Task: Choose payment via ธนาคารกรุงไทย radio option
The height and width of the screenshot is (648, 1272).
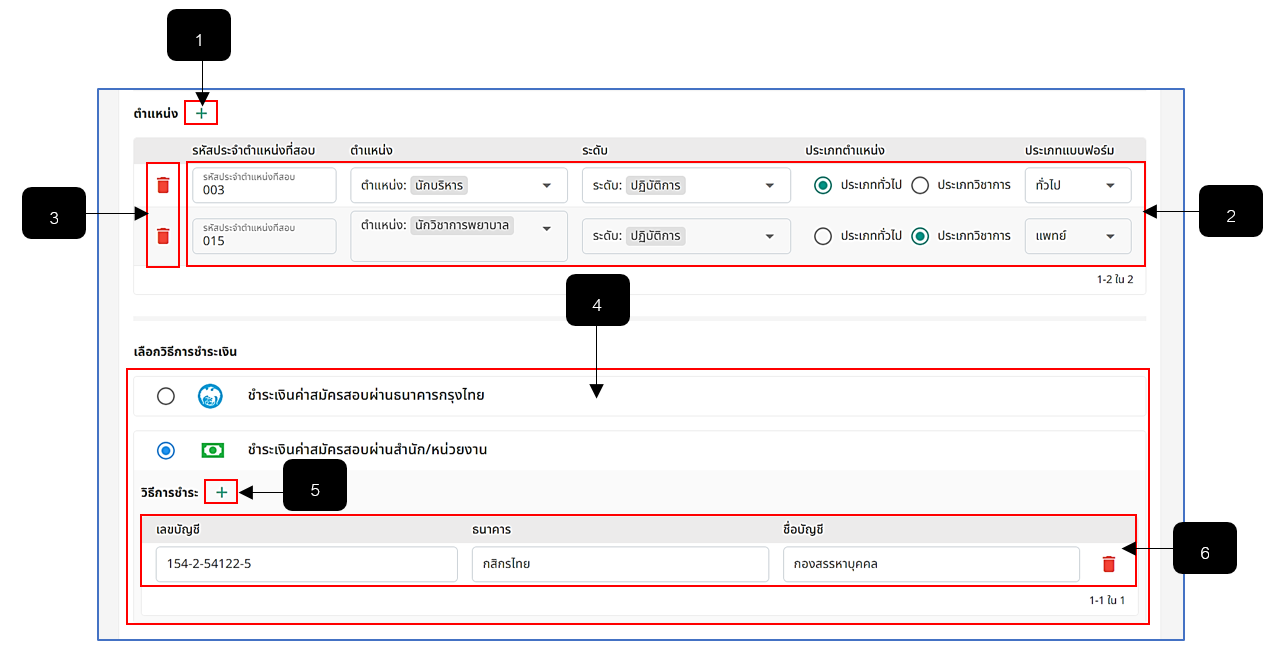Action: 166,397
